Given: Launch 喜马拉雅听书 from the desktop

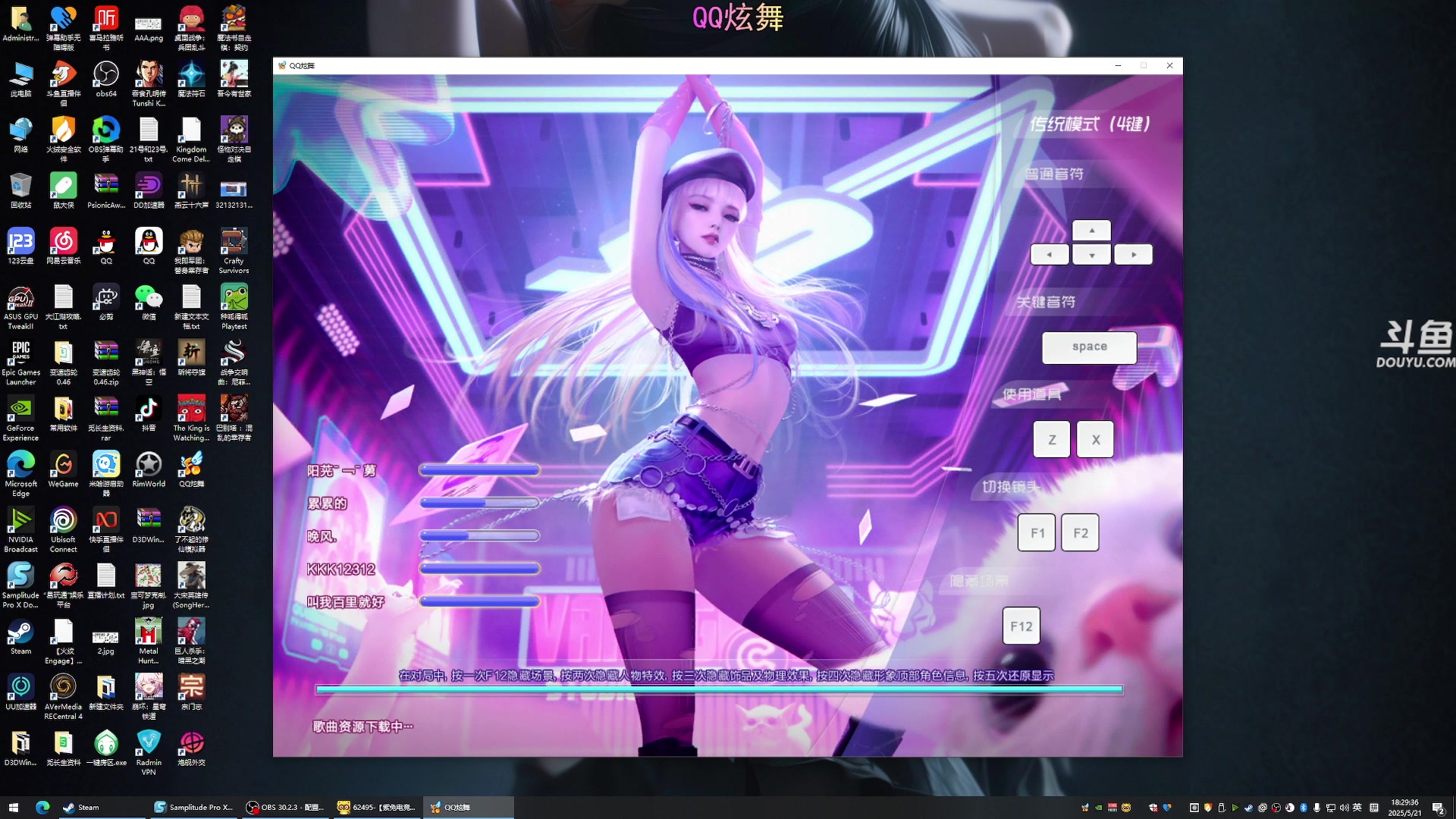Looking at the screenshot, I should click(x=106, y=27).
